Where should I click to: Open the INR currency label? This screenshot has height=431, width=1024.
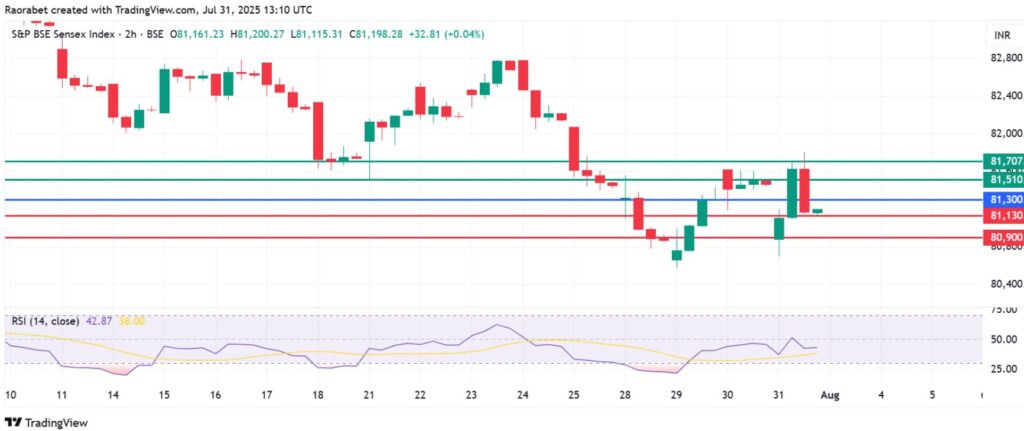(x=1002, y=37)
